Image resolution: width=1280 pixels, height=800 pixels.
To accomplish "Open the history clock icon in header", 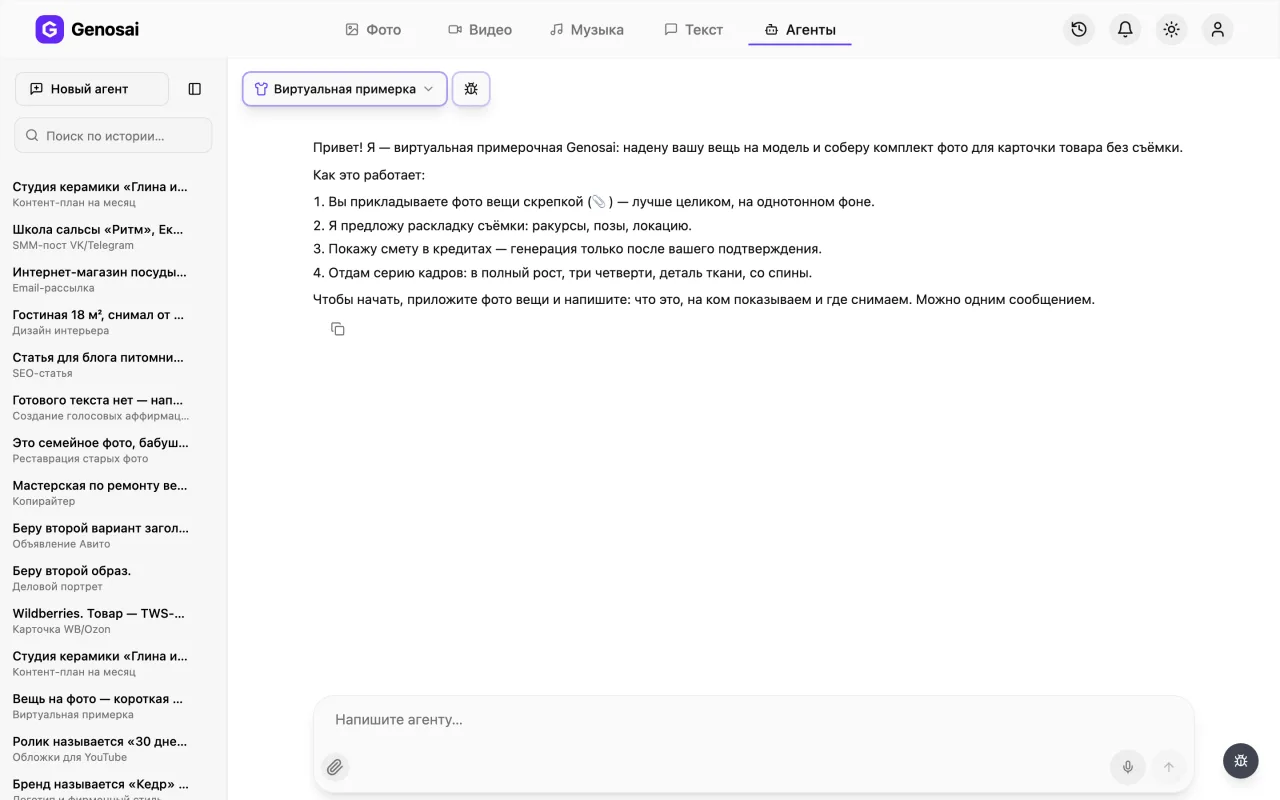I will (1079, 29).
